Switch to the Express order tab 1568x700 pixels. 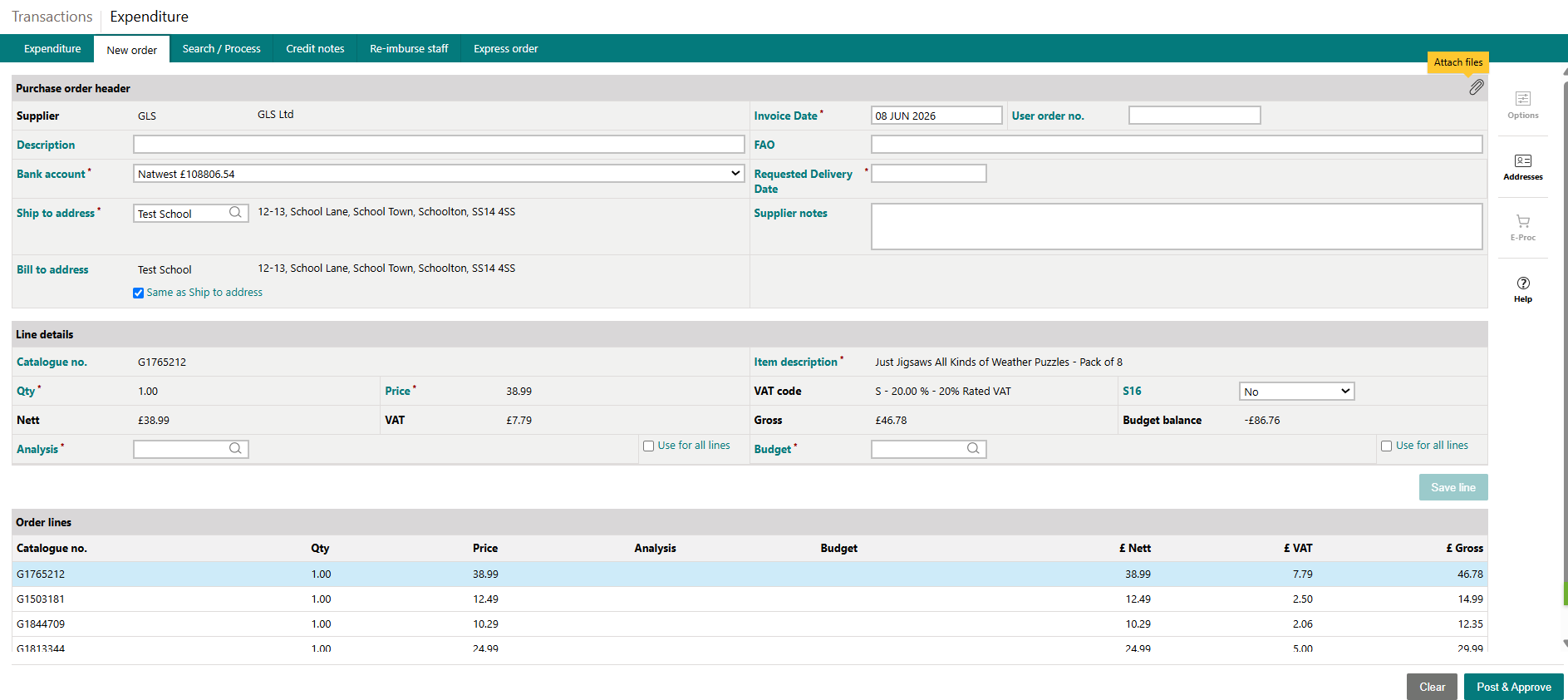click(505, 49)
